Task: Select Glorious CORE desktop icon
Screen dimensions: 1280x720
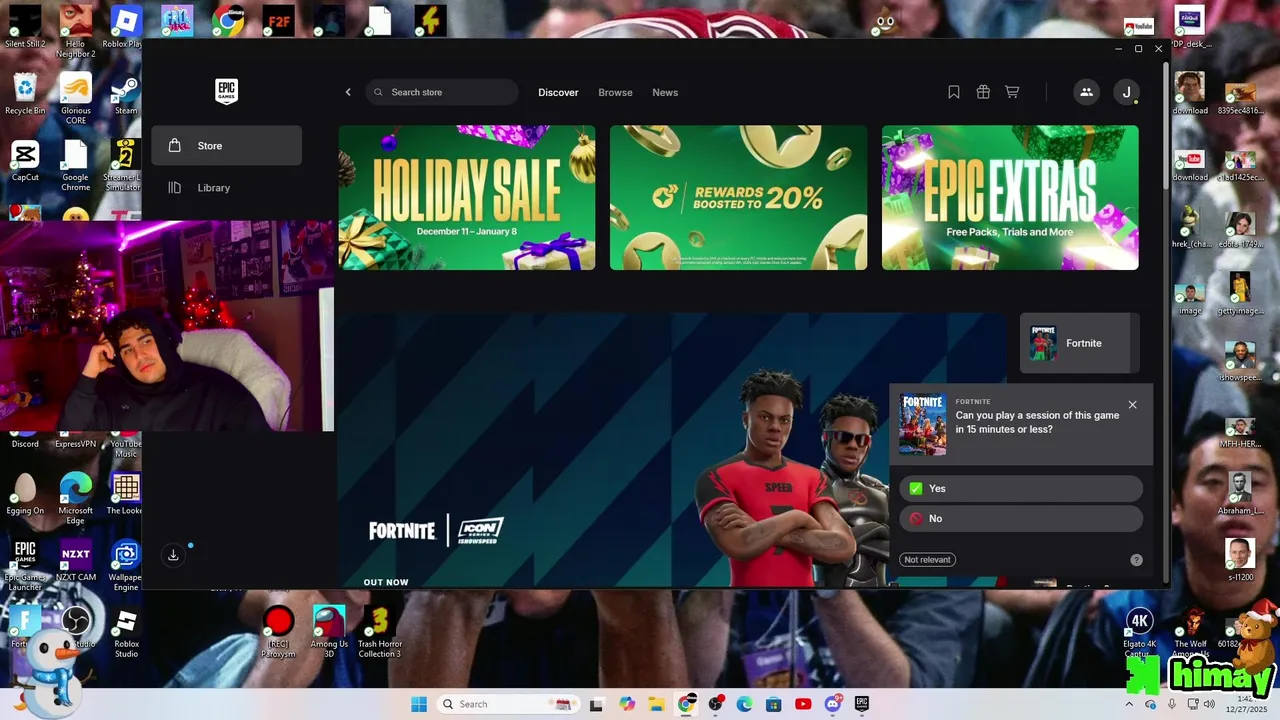Action: coord(76,98)
